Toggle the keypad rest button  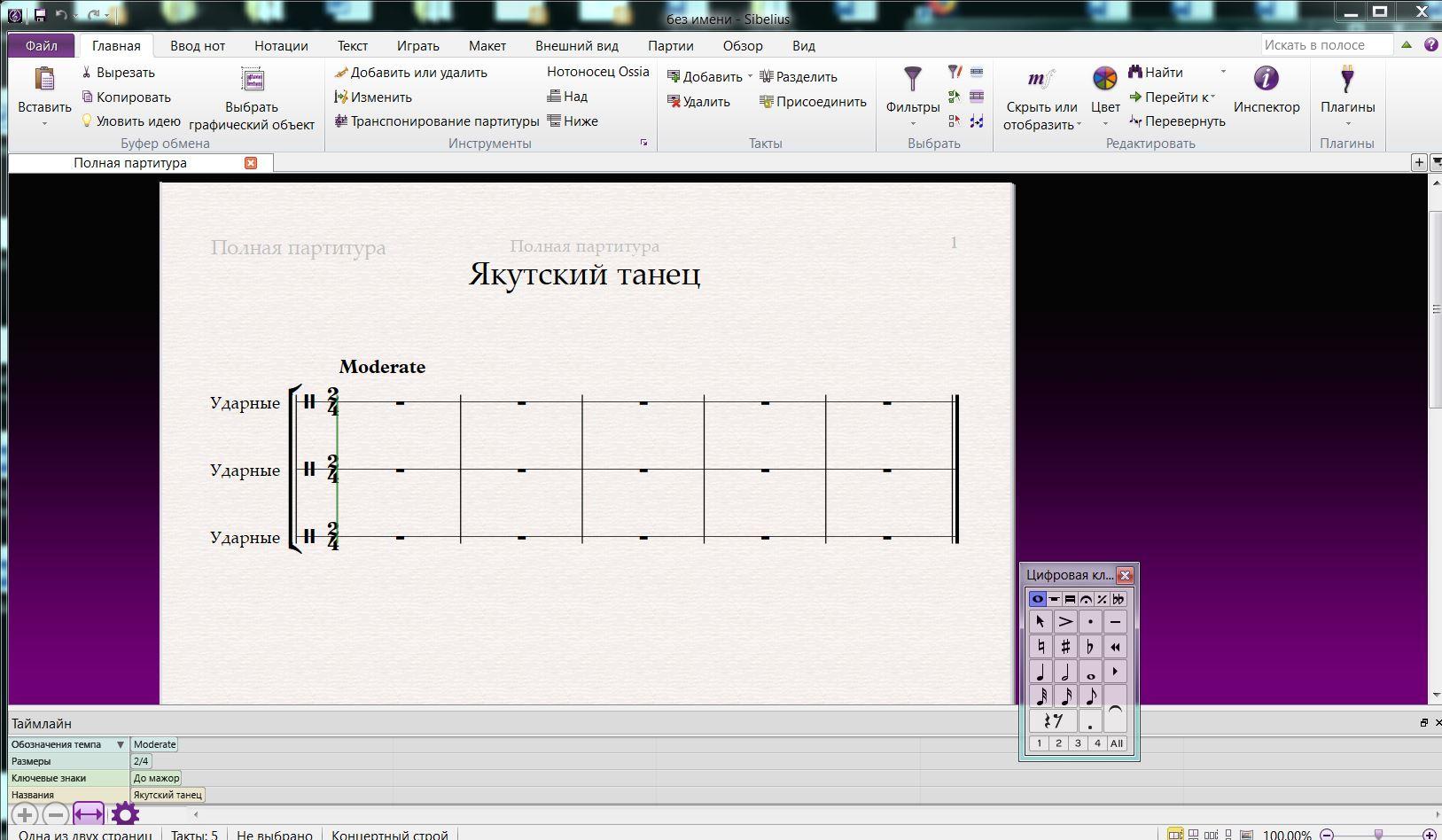pos(1053,721)
